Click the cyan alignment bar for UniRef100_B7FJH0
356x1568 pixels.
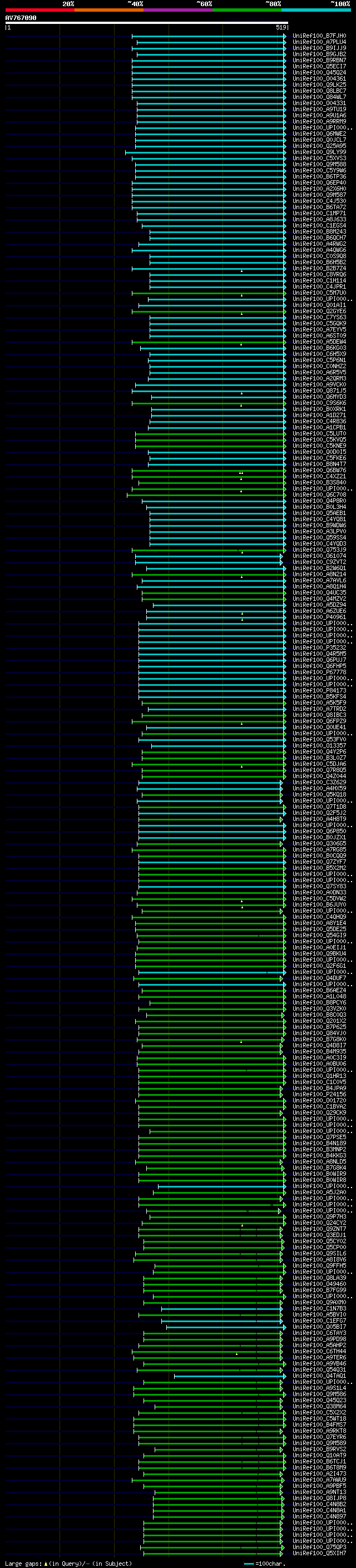pos(209,36)
